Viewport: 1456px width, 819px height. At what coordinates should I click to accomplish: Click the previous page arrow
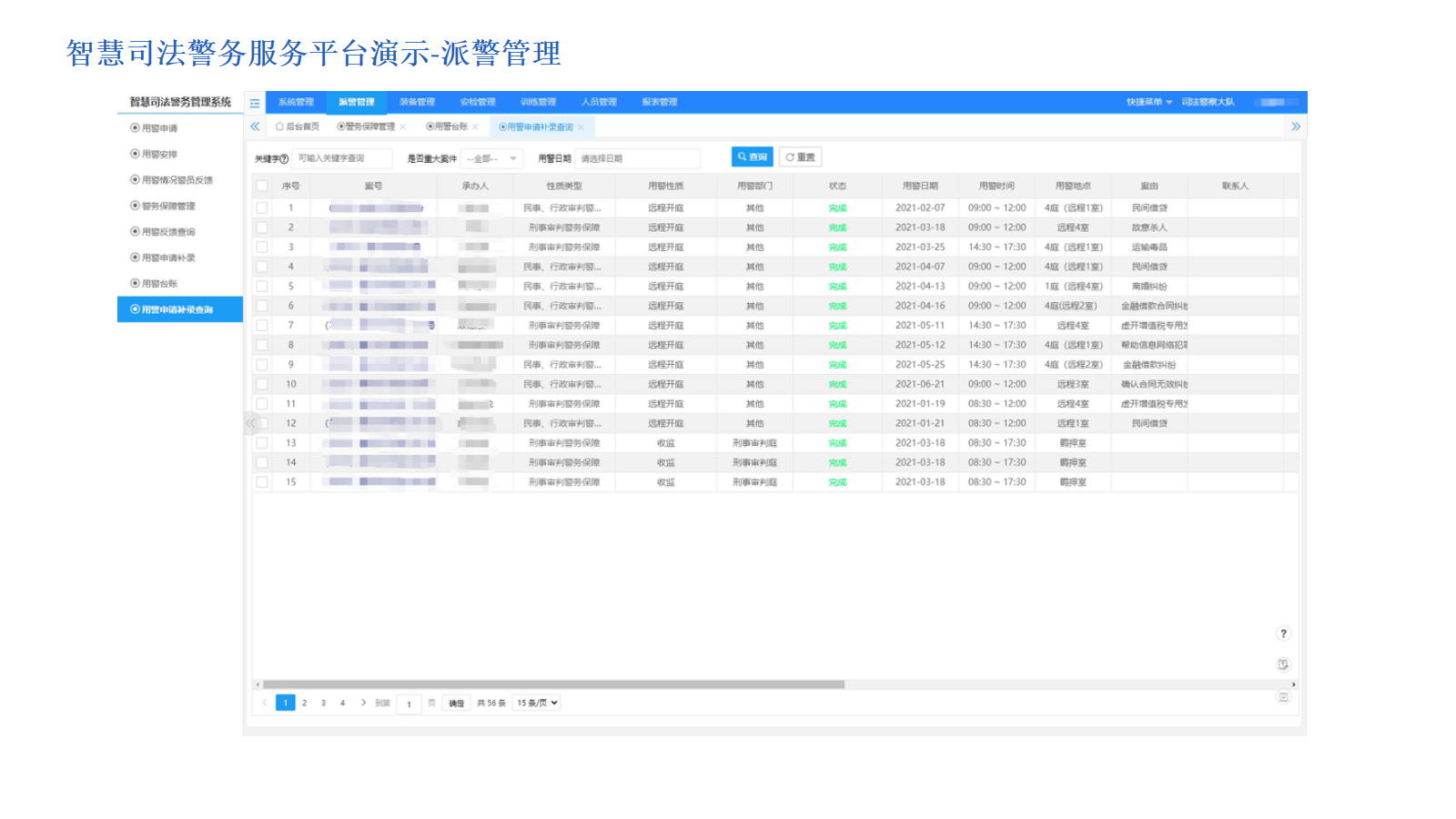coord(265,703)
